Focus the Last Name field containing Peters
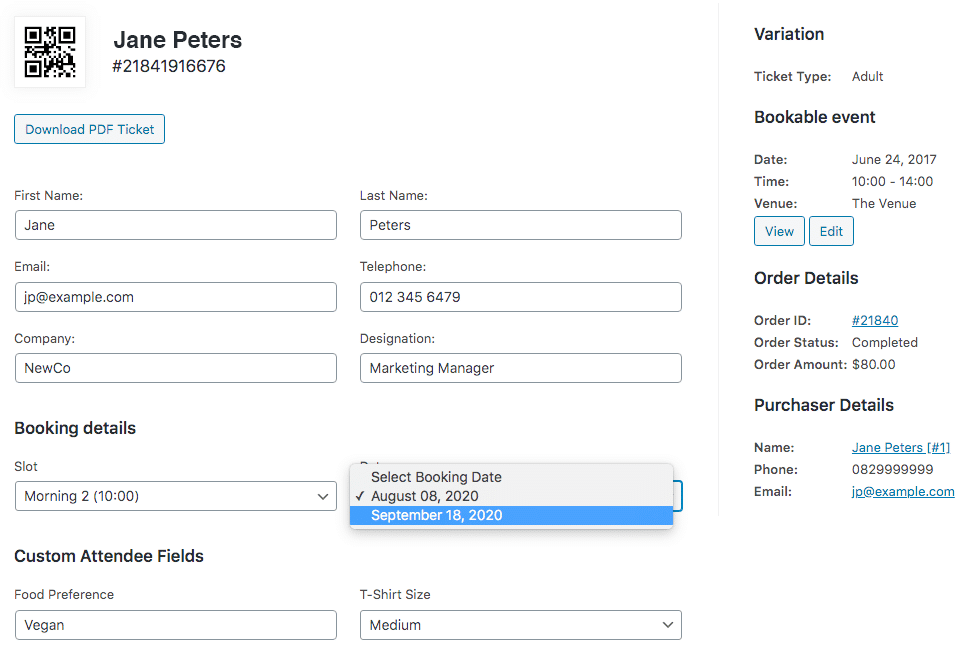The height and width of the screenshot is (656, 974). click(x=521, y=225)
